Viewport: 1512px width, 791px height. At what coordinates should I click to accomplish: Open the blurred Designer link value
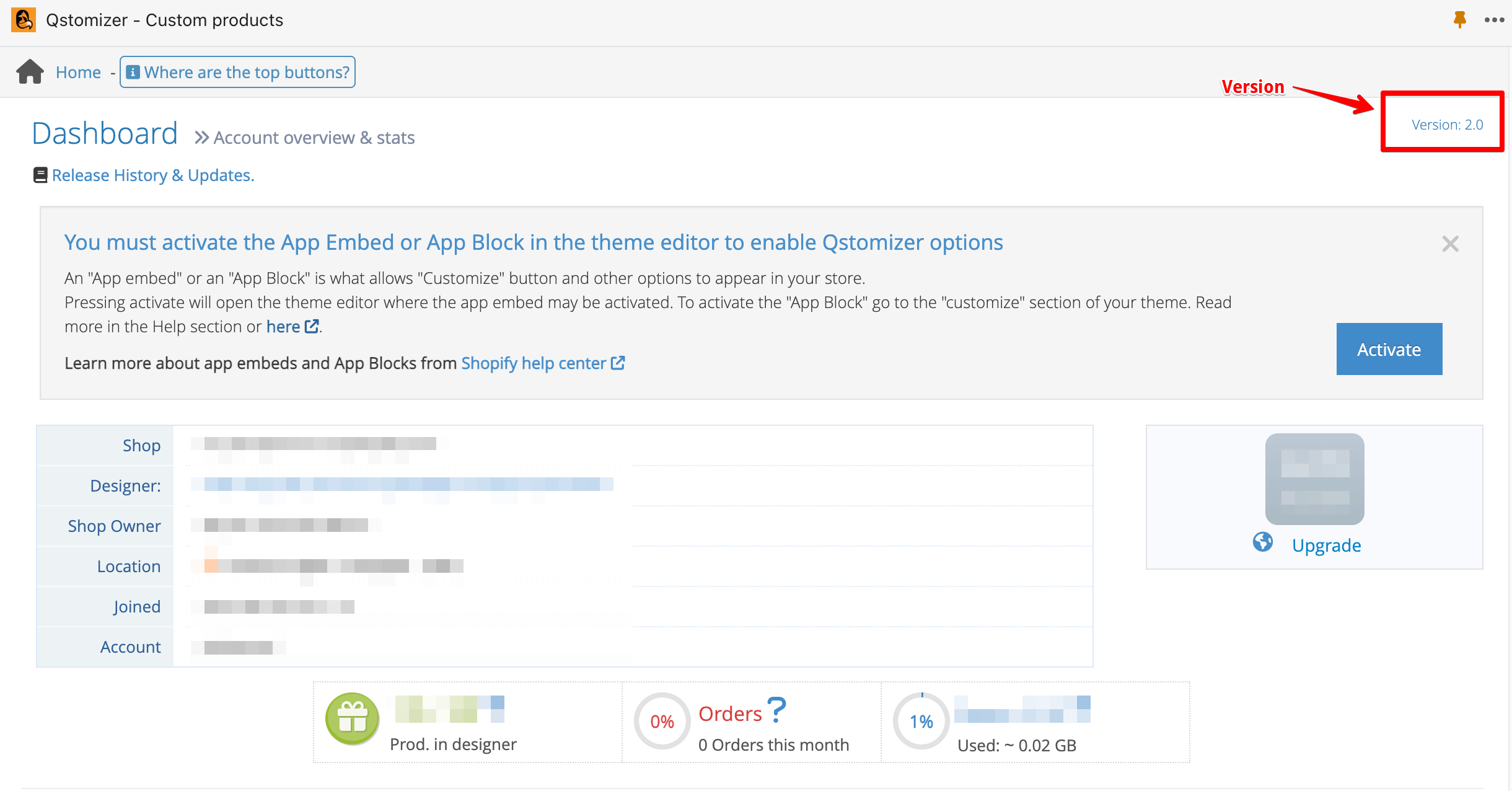[402, 484]
